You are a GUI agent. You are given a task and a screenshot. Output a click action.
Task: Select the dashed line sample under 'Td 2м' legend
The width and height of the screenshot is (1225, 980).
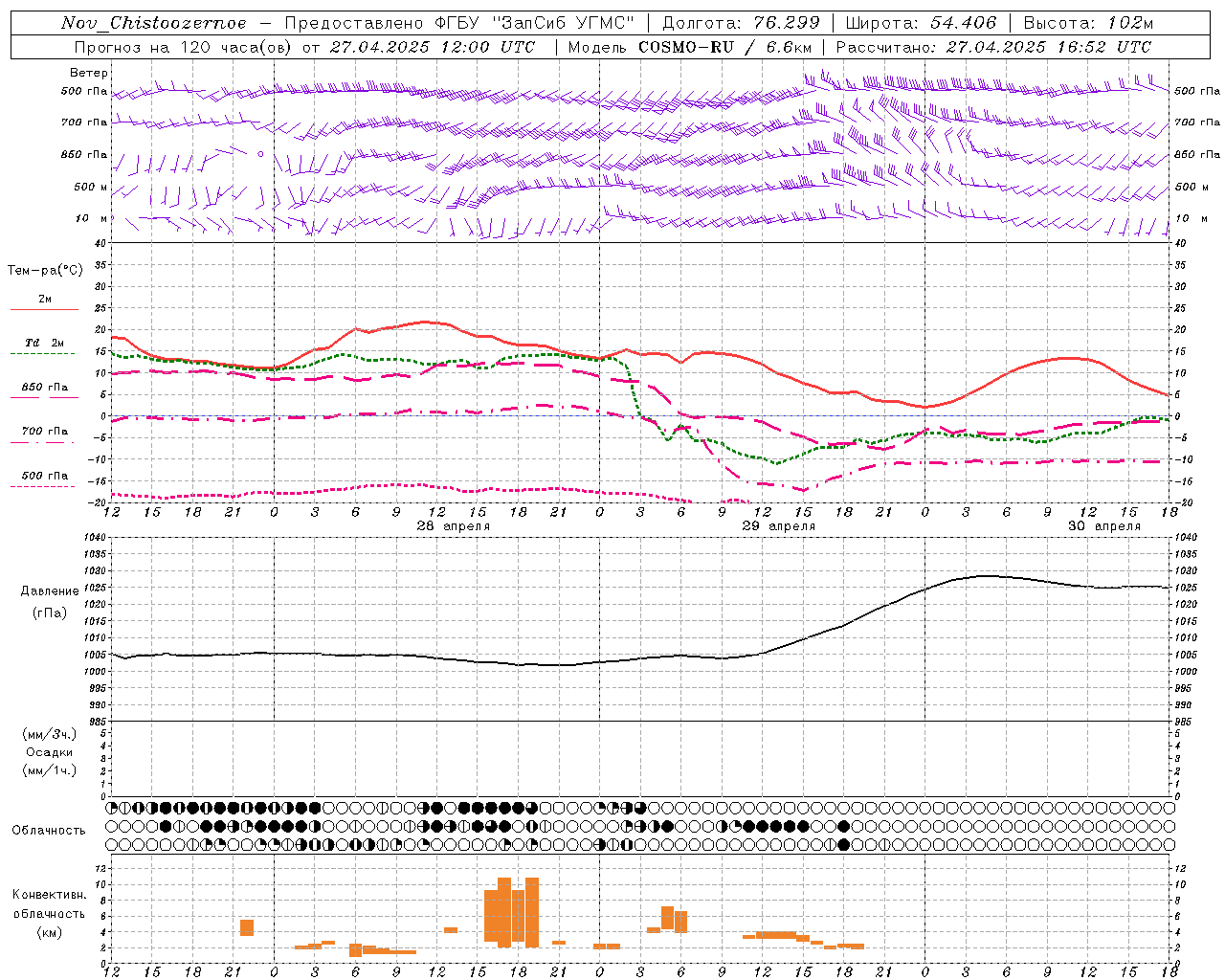42,353
